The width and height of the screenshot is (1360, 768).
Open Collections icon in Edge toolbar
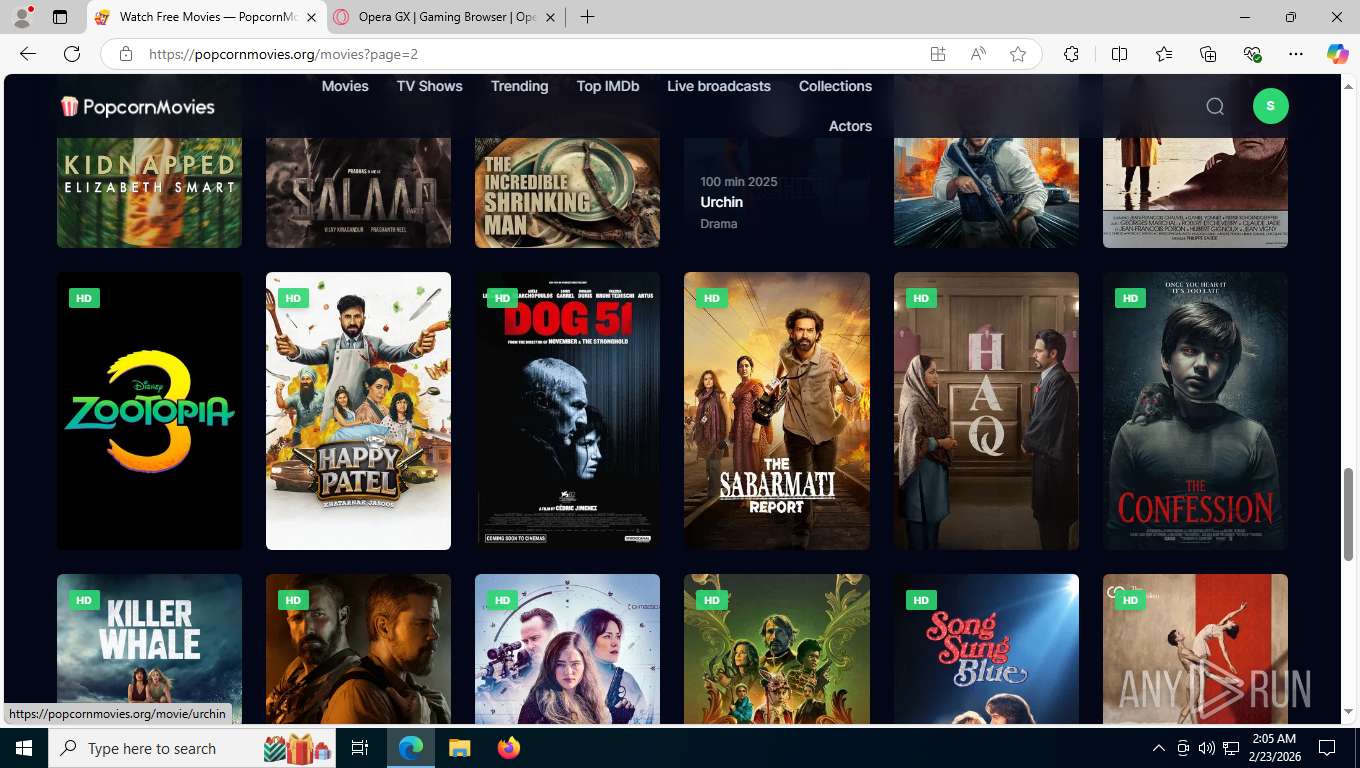(x=1208, y=54)
